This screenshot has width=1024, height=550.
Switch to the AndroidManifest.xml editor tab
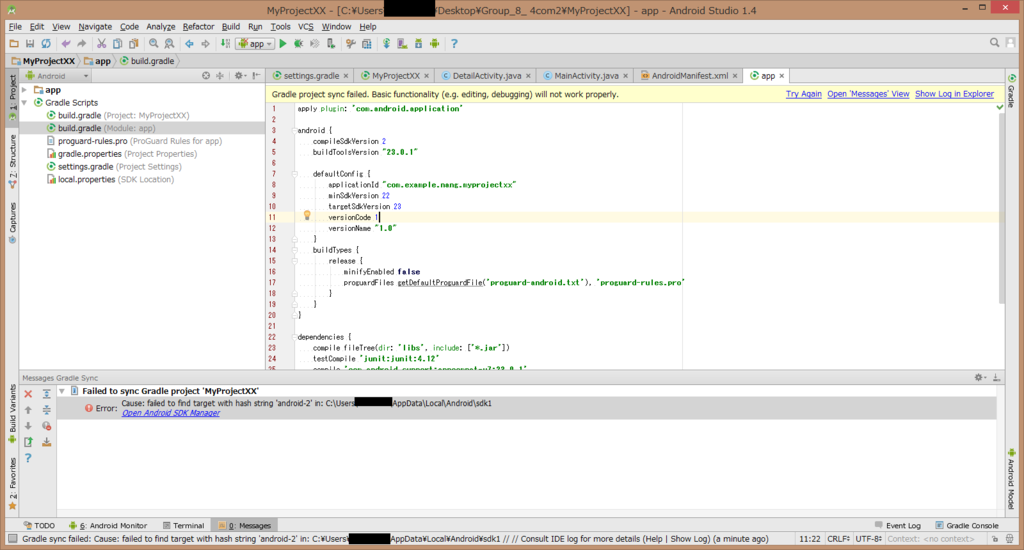coord(690,76)
